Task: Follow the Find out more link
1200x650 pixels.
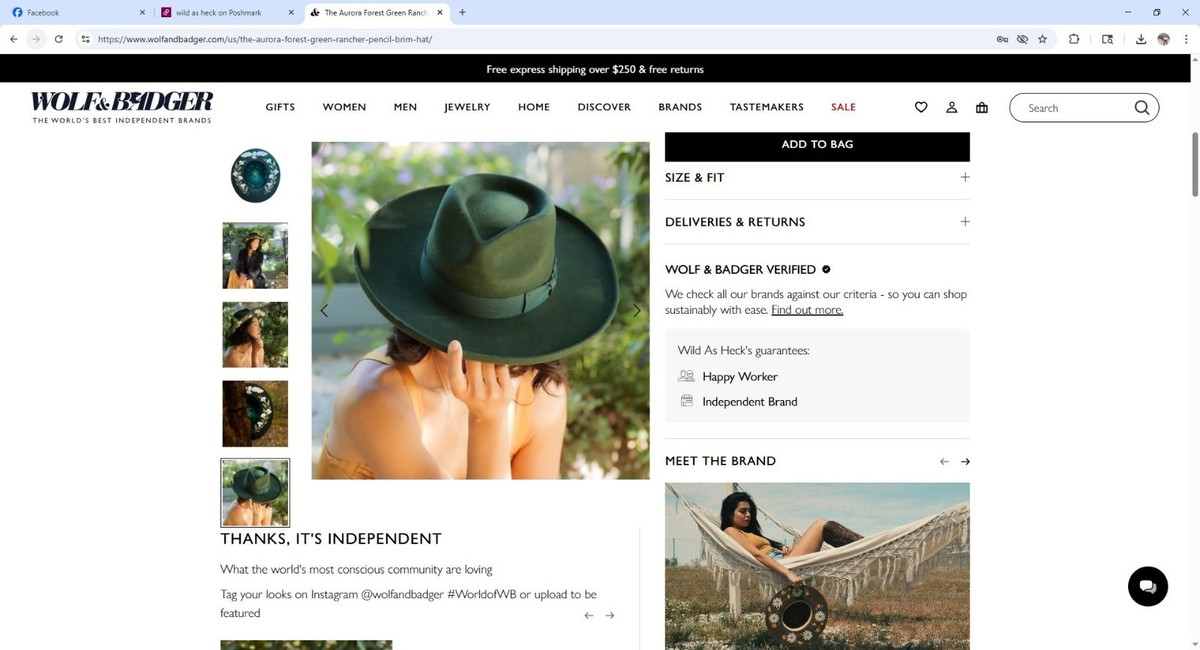Action: [807, 310]
